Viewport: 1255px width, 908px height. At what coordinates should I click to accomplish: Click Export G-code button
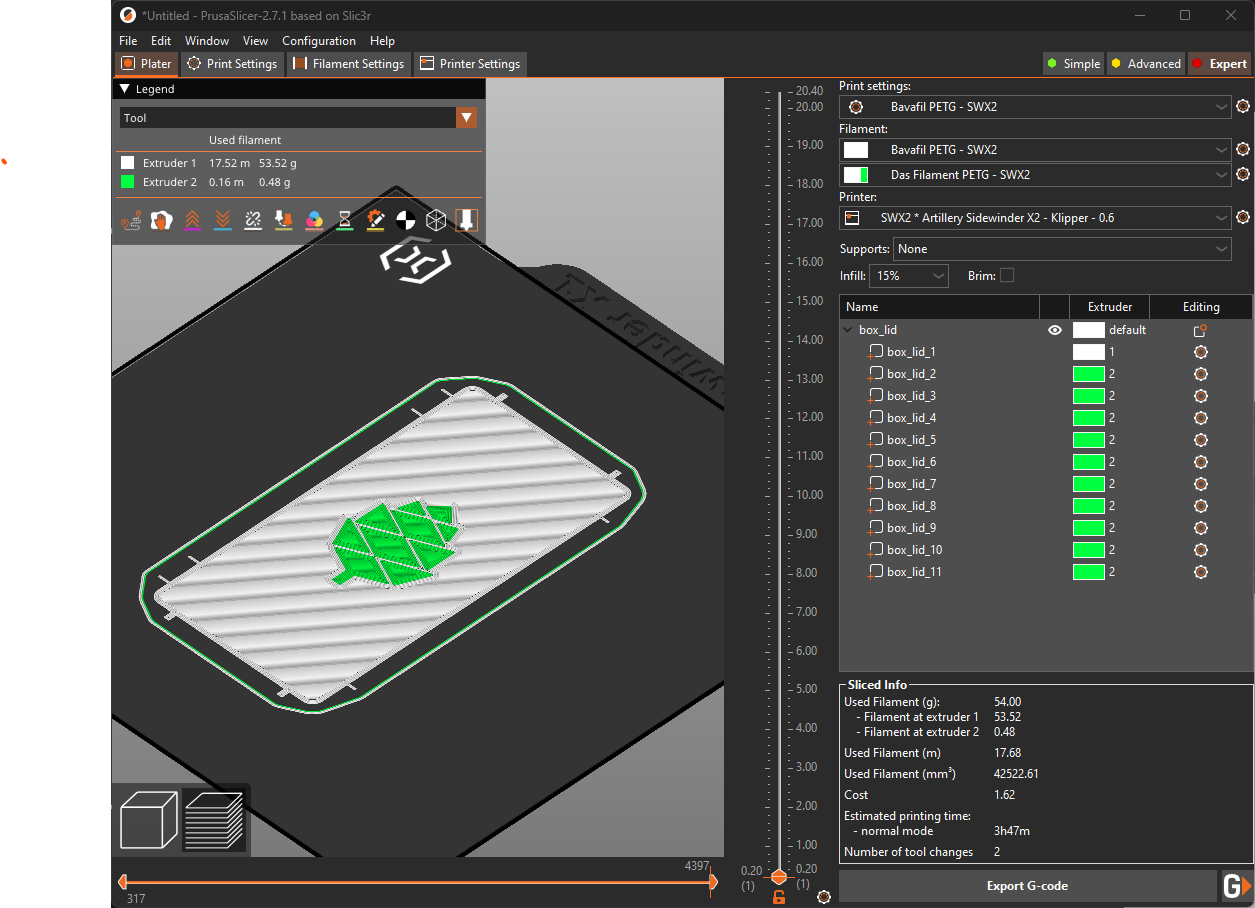[1027, 886]
